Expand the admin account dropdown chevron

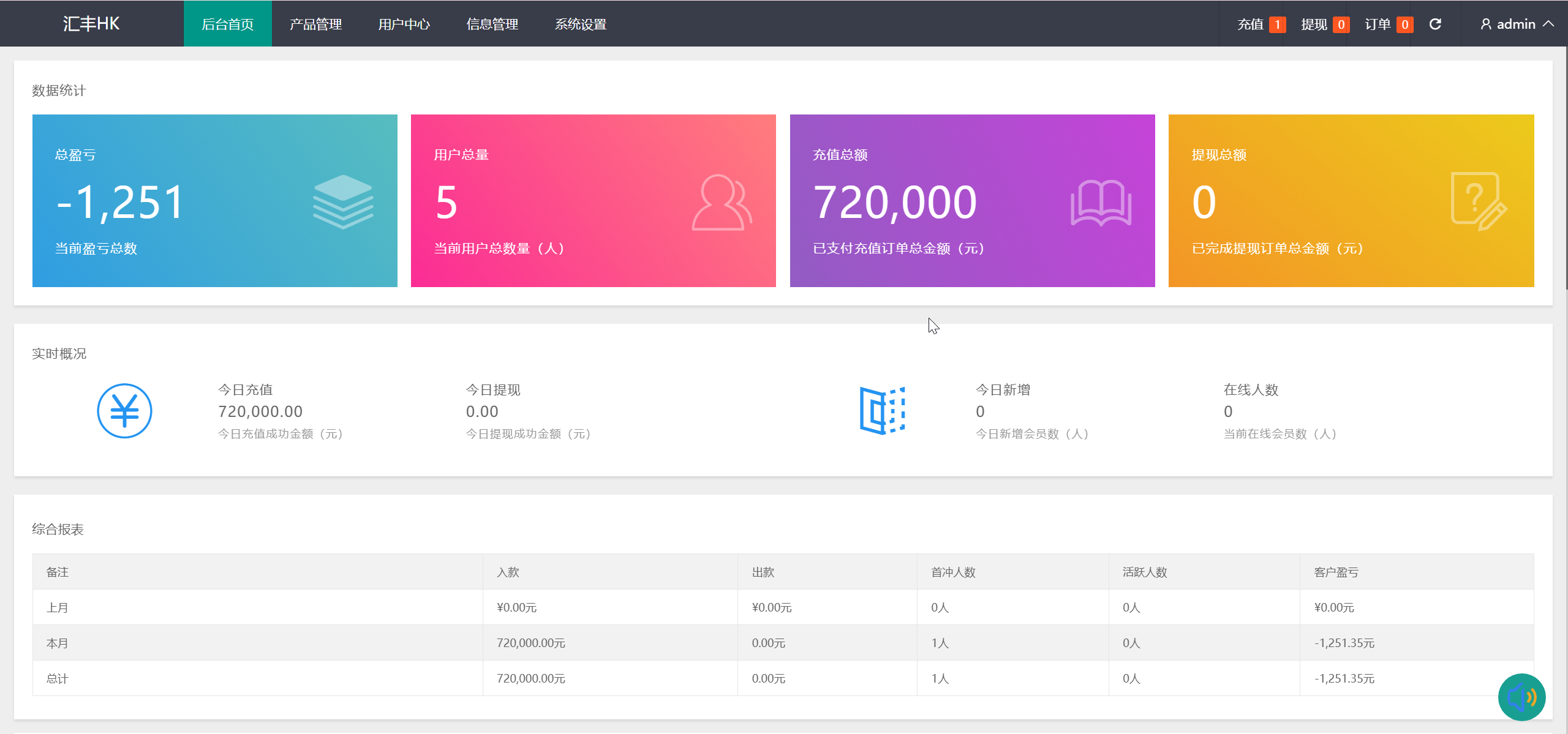1548,24
